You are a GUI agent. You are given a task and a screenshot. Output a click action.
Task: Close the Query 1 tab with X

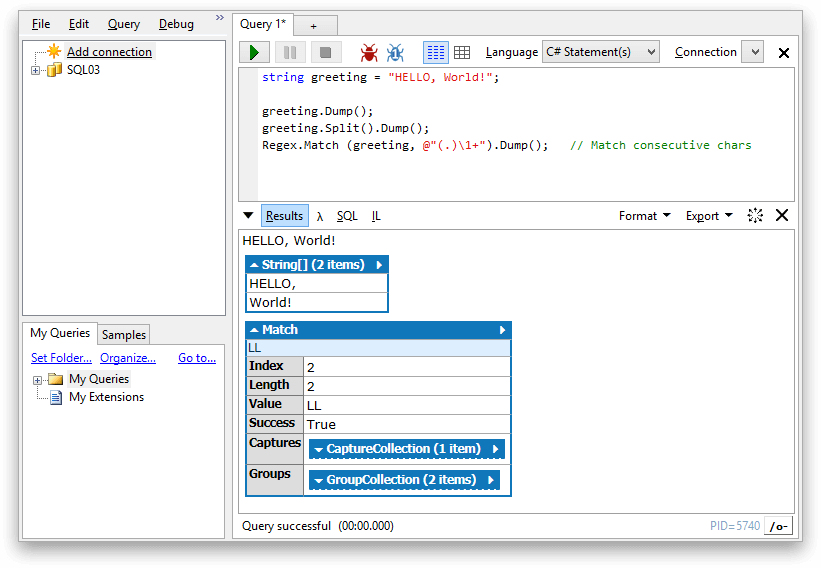tap(784, 53)
